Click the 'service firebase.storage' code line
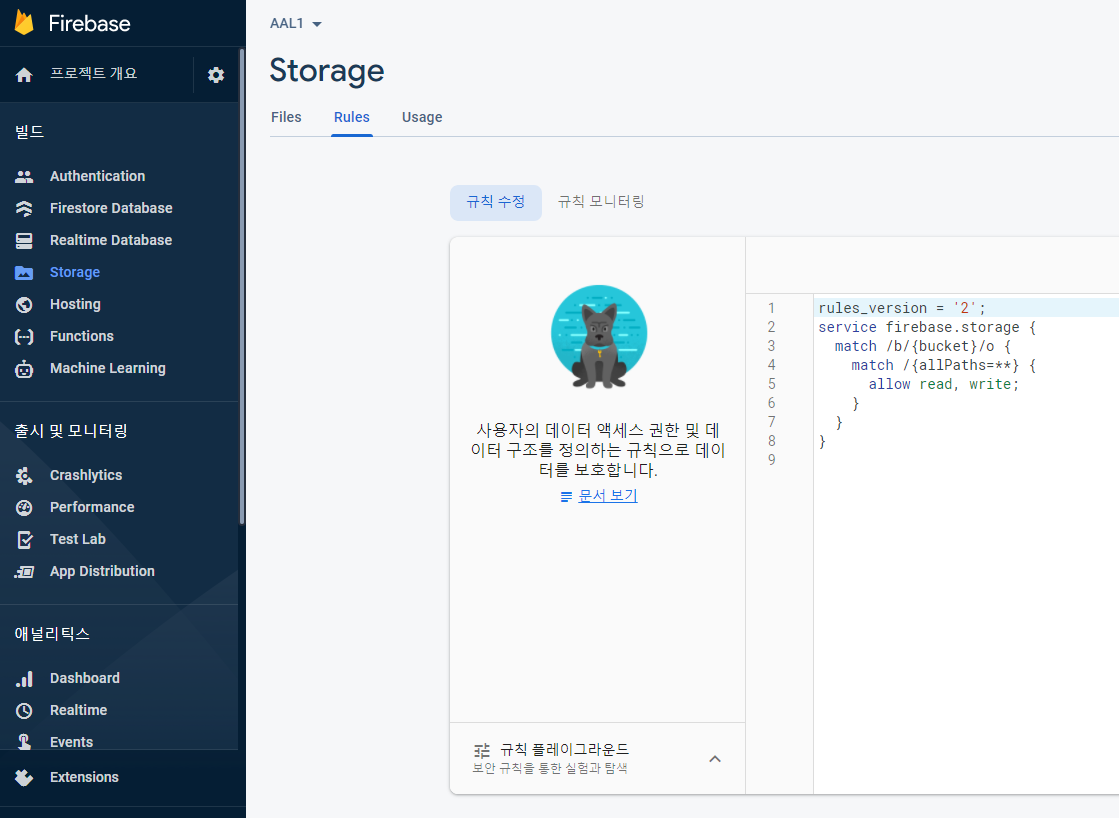Viewport: 1119px width, 818px height. 926,327
